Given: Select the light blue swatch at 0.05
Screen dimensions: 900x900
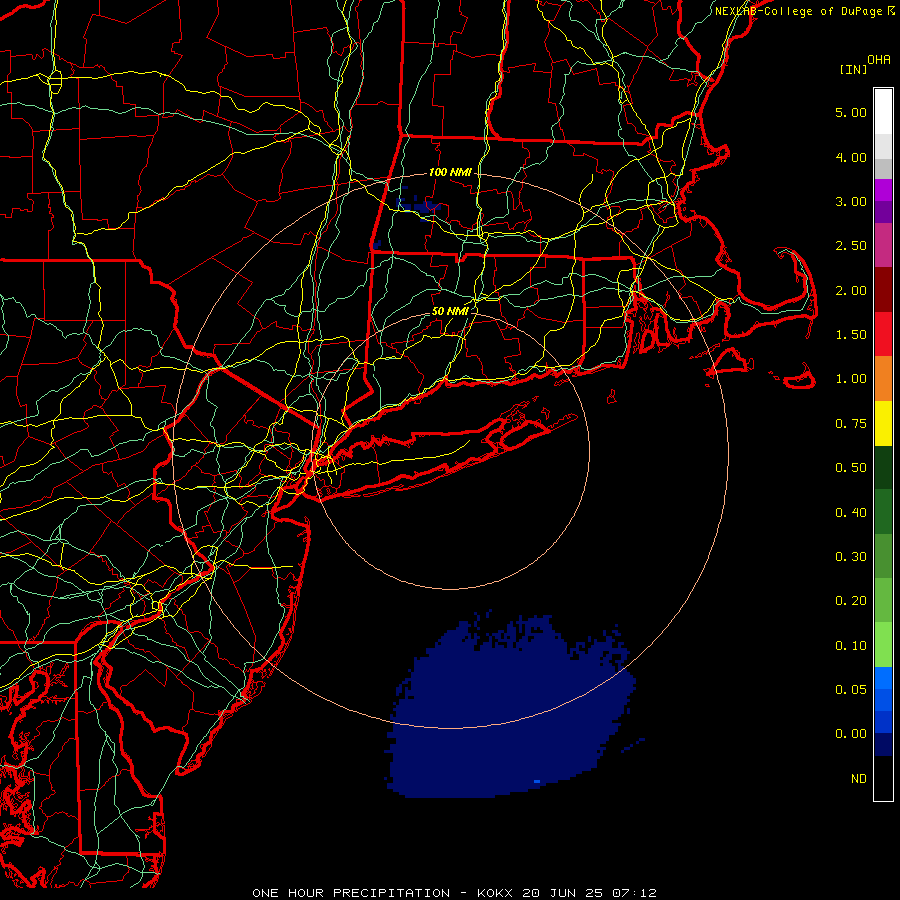Looking at the screenshot, I should tap(883, 678).
